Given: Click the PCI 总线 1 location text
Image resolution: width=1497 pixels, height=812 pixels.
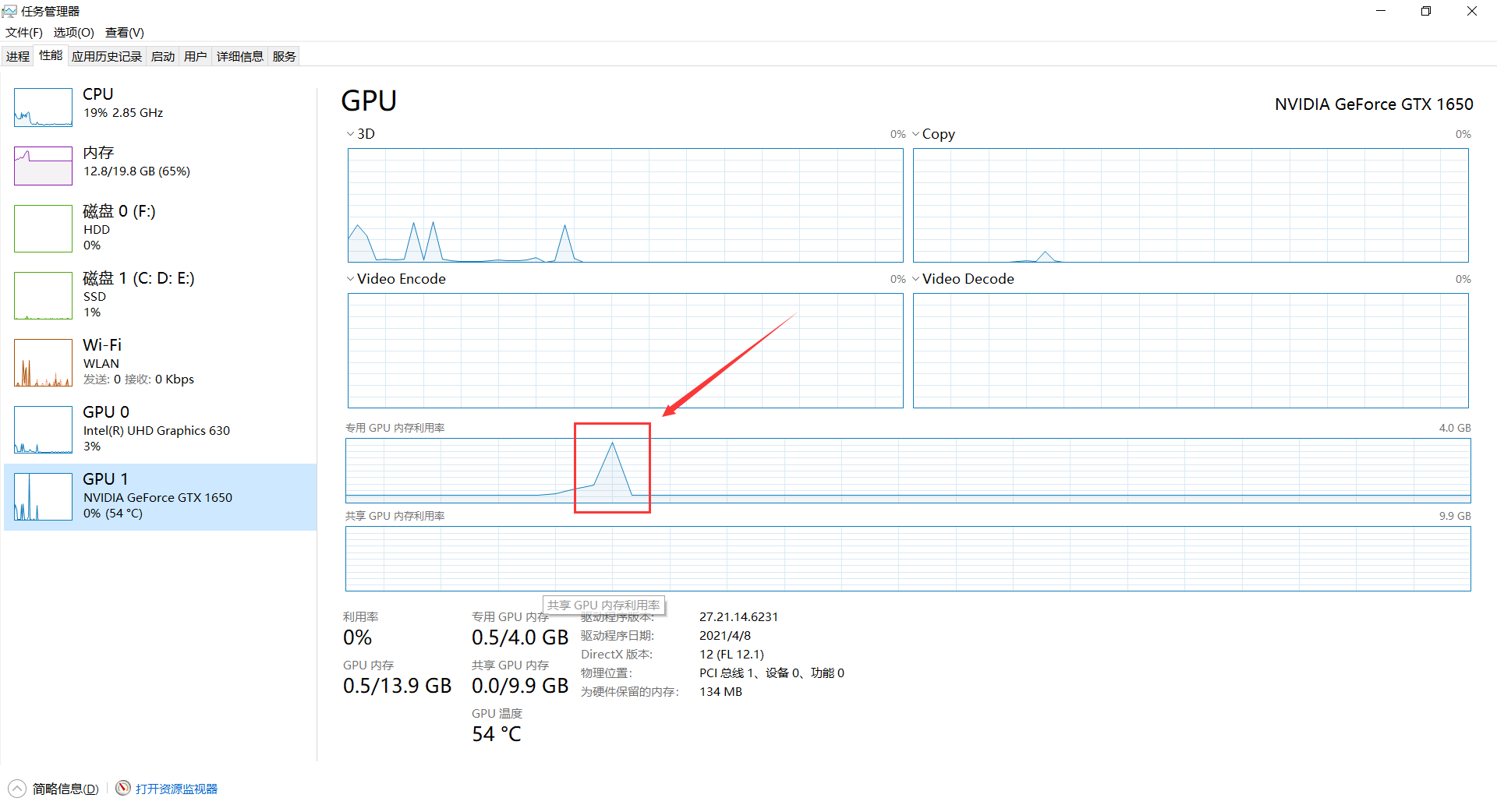Looking at the screenshot, I should click(x=772, y=673).
